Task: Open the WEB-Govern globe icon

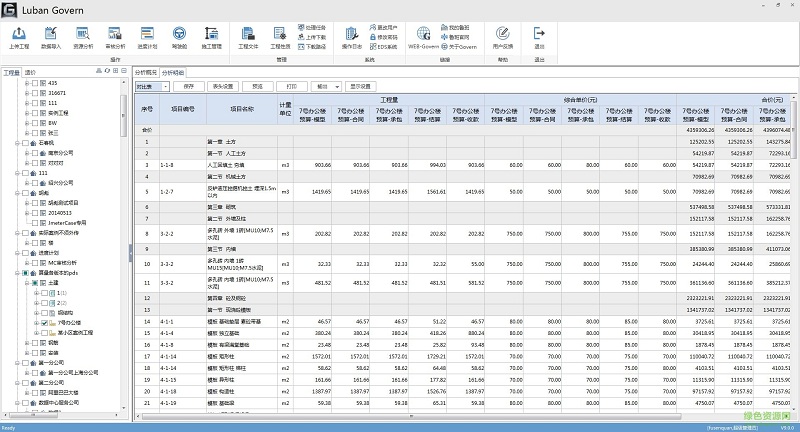Action: tap(424, 35)
